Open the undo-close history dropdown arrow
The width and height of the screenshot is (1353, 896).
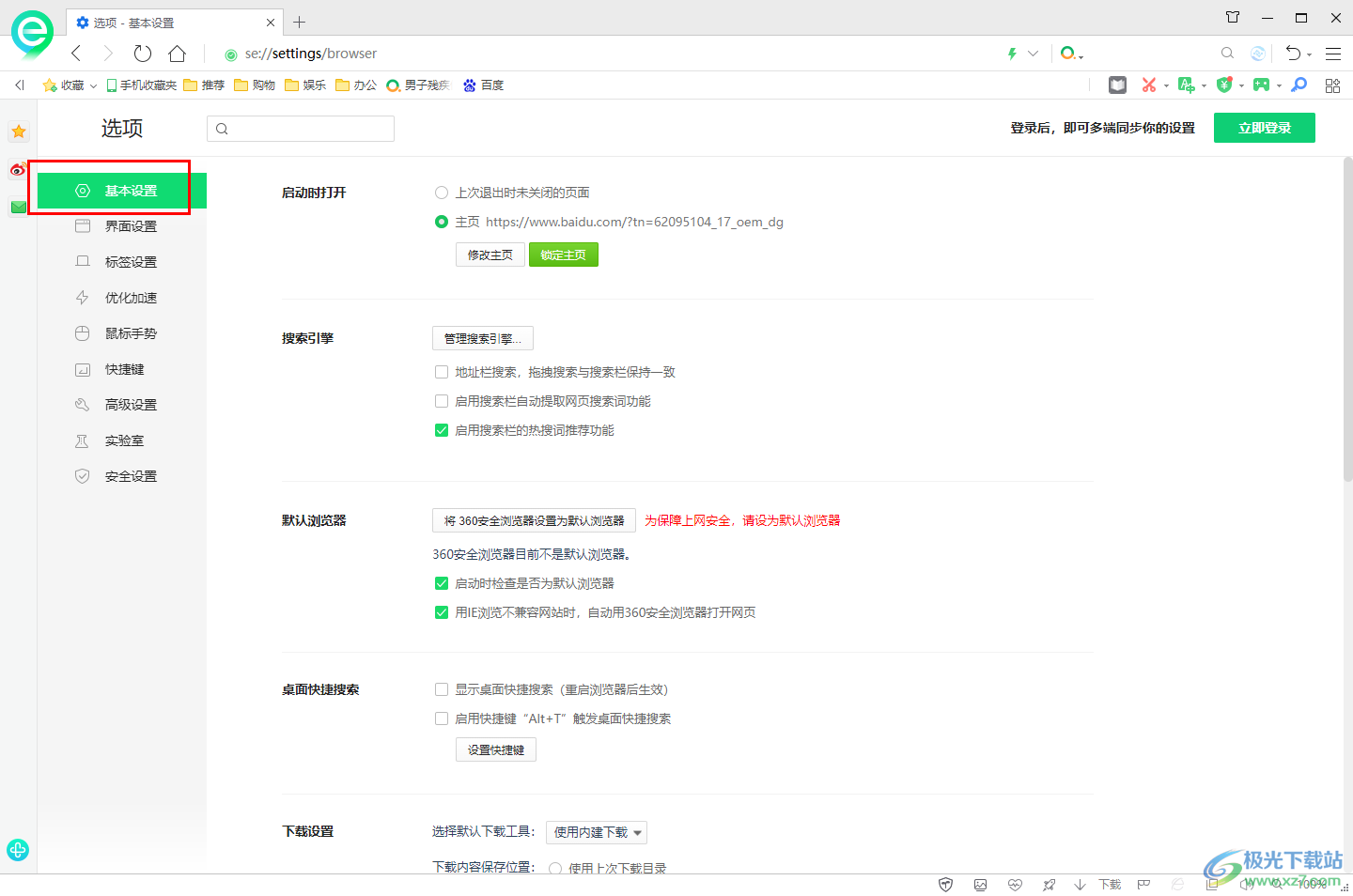point(1309,54)
